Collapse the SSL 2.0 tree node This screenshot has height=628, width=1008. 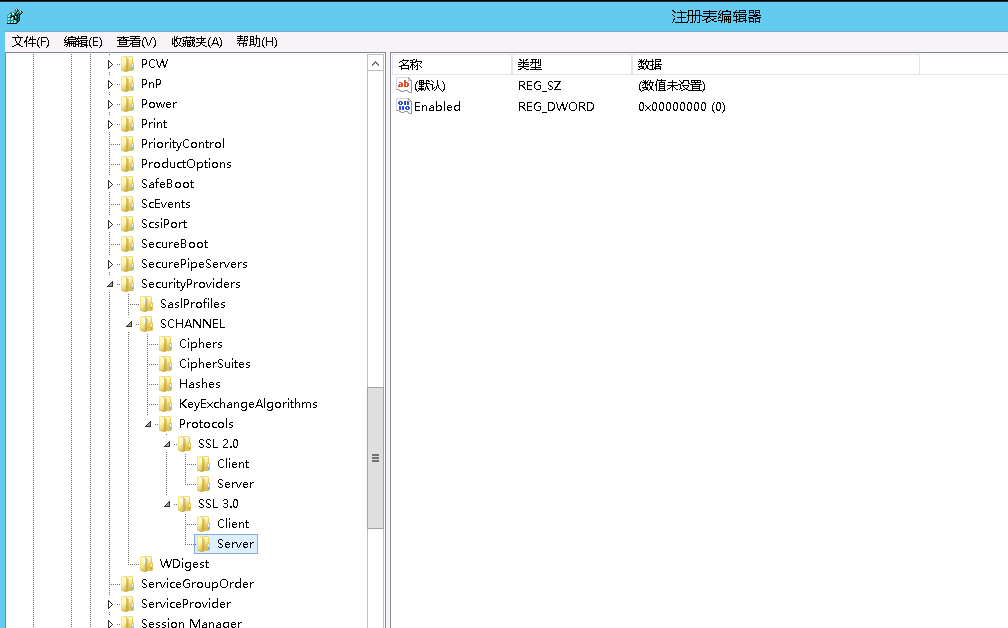coord(168,444)
